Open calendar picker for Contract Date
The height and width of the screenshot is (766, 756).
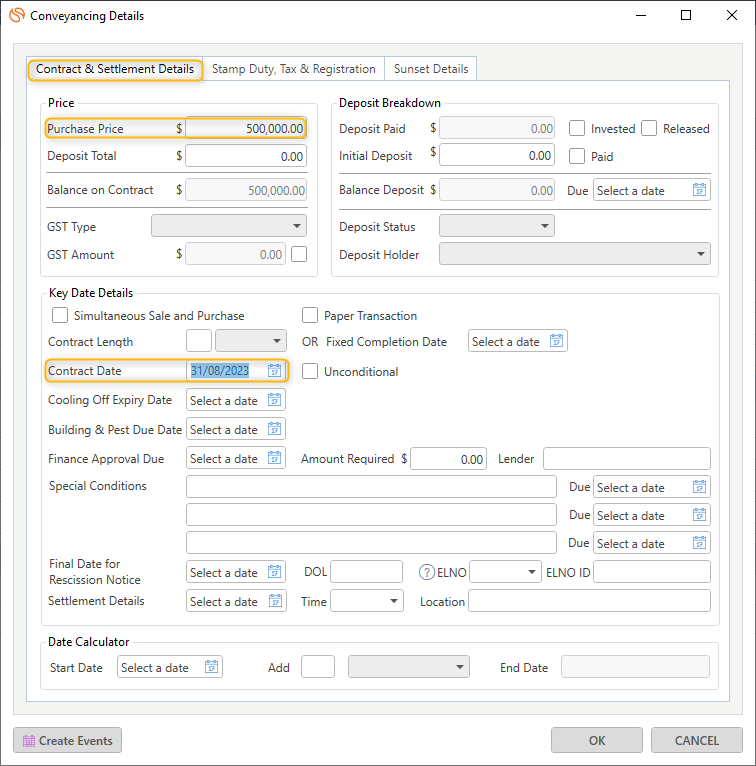[274, 371]
